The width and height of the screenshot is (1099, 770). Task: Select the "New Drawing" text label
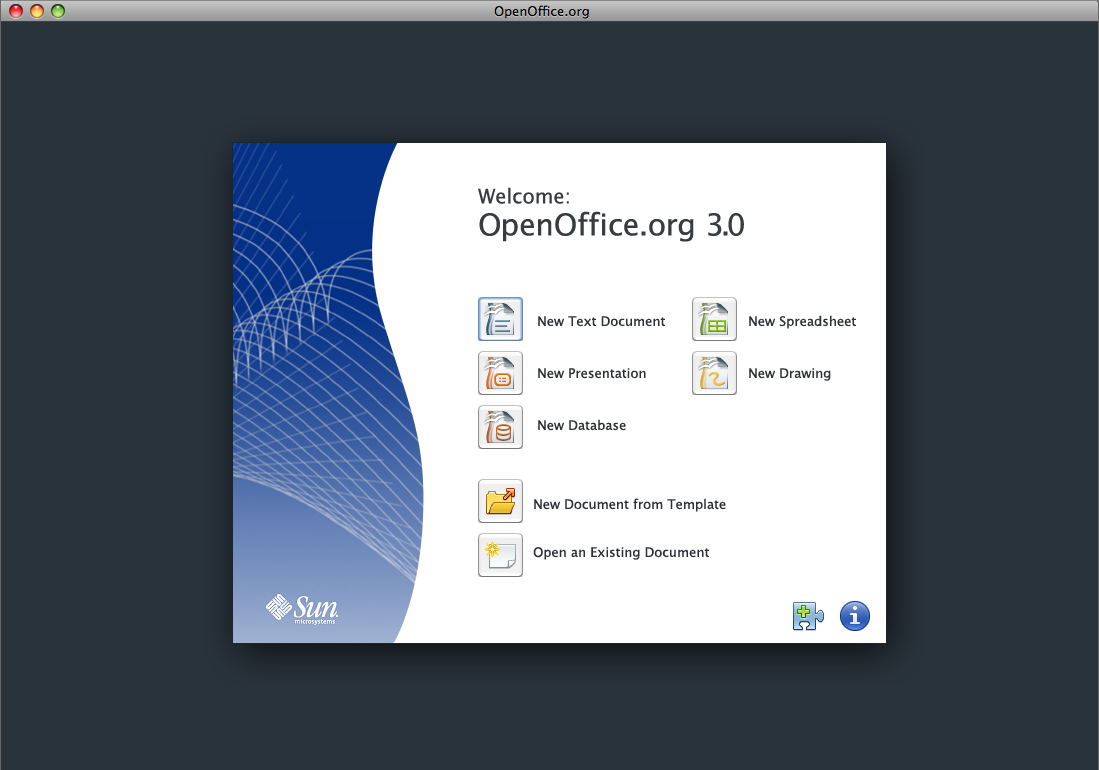[789, 373]
